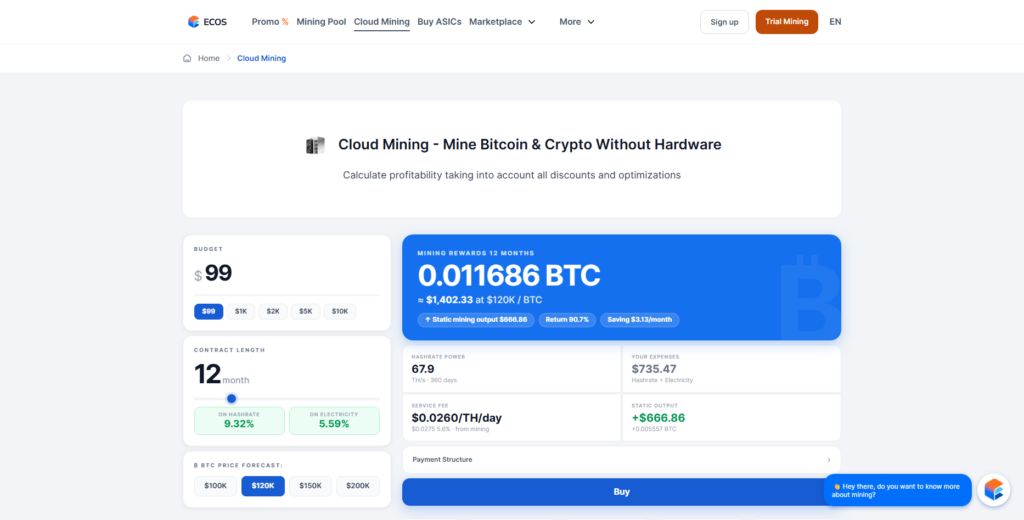This screenshot has width=1024, height=520.
Task: Open the chat assistant ECOS bubble icon
Action: coord(993,489)
